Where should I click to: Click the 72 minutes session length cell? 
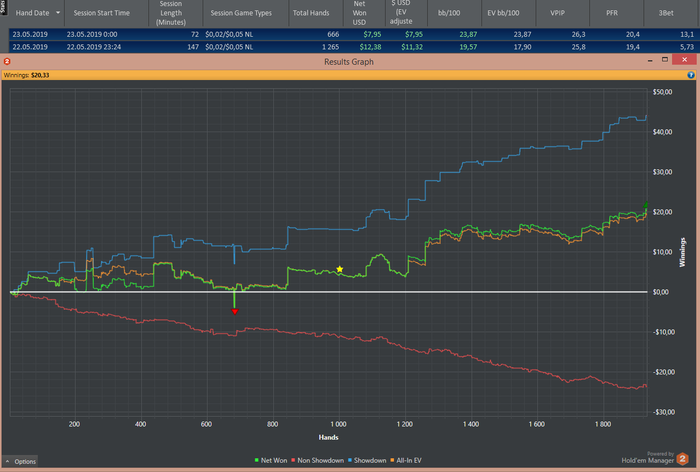click(x=195, y=34)
